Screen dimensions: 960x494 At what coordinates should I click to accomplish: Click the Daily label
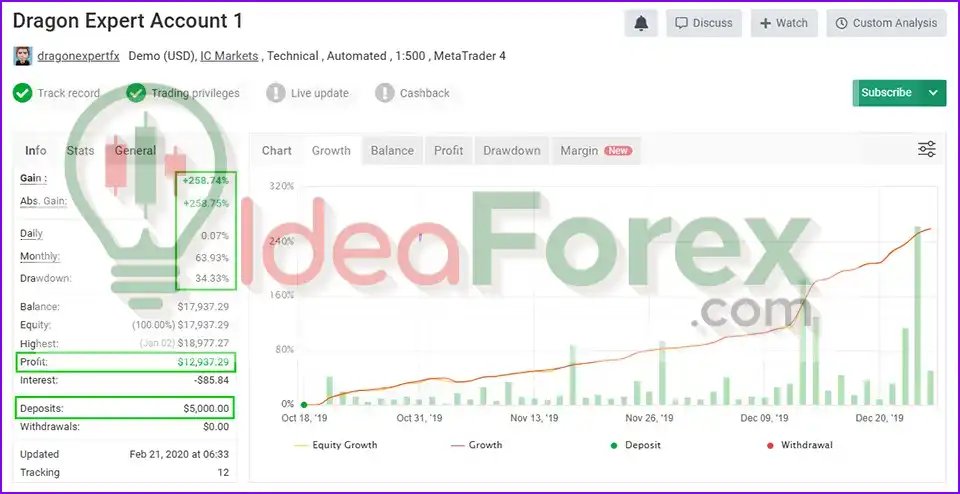coord(31,234)
